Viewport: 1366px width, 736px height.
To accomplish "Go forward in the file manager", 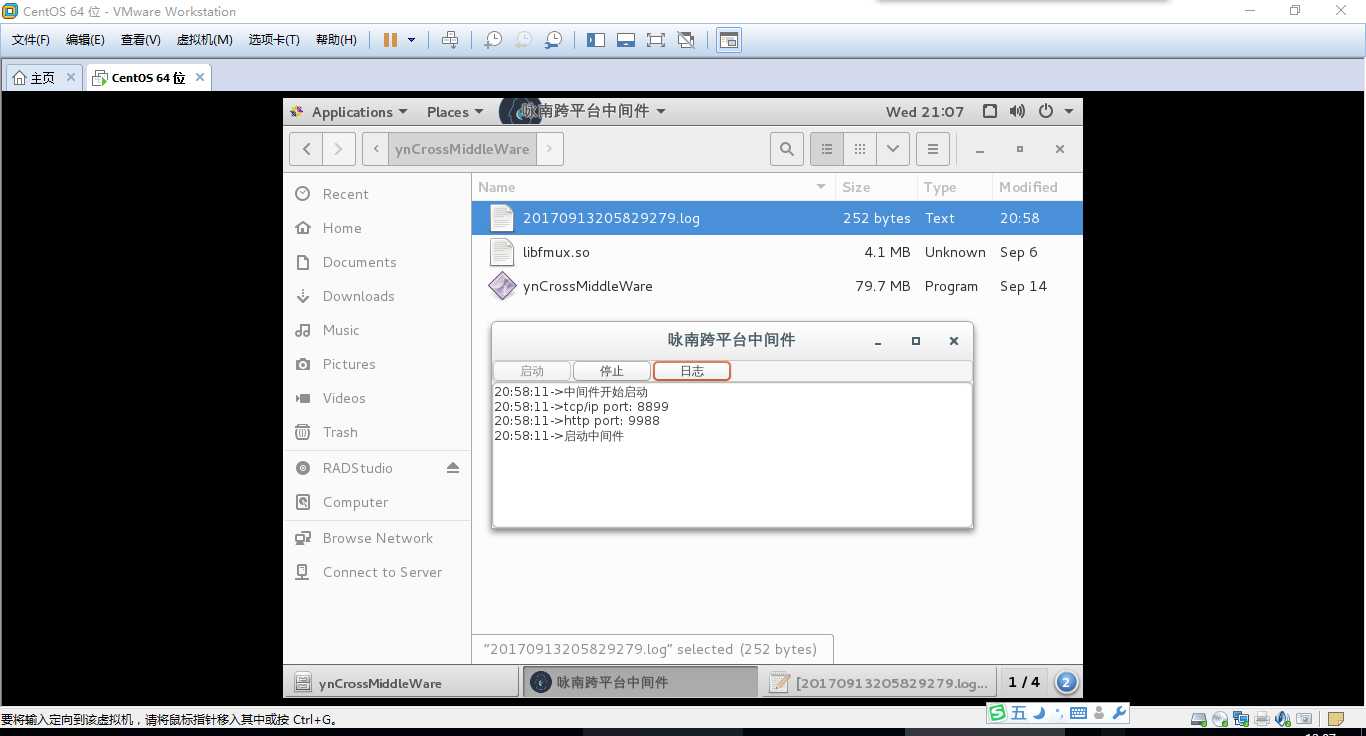I will coord(339,149).
